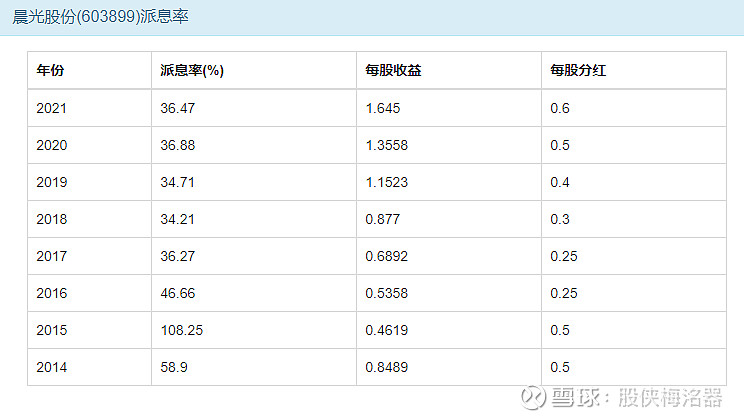Select the year cell 2019

tap(52, 182)
